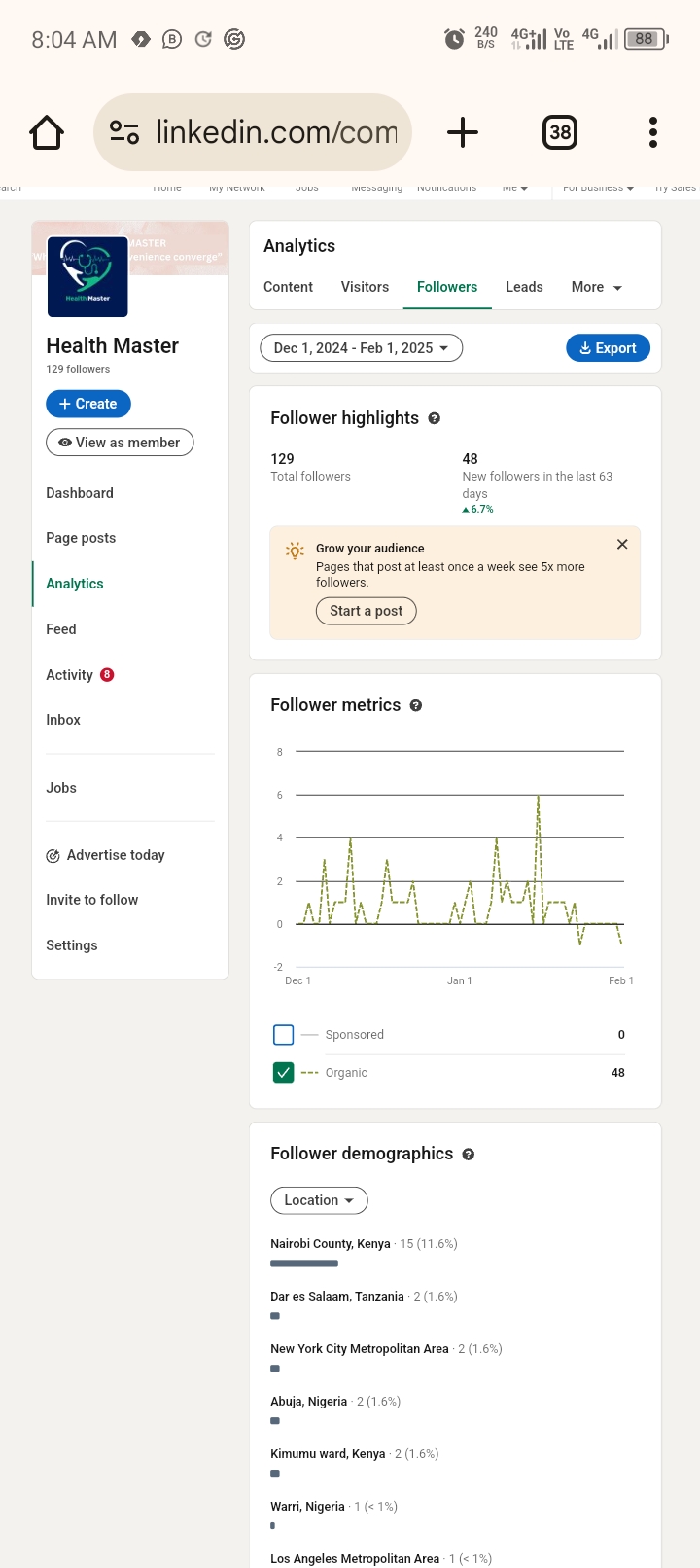
Task: Click the Export button
Action: (608, 348)
